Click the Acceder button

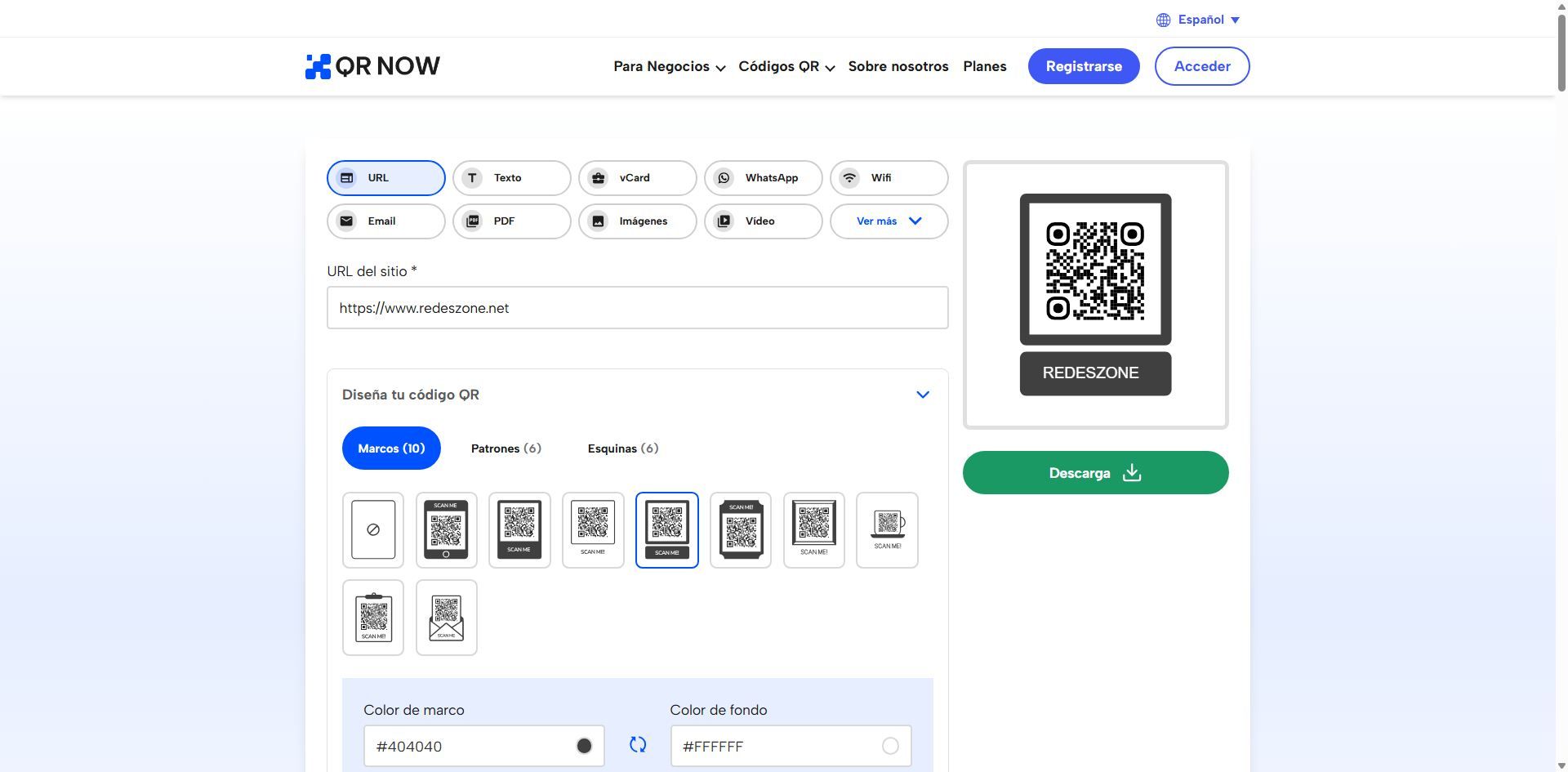point(1202,66)
